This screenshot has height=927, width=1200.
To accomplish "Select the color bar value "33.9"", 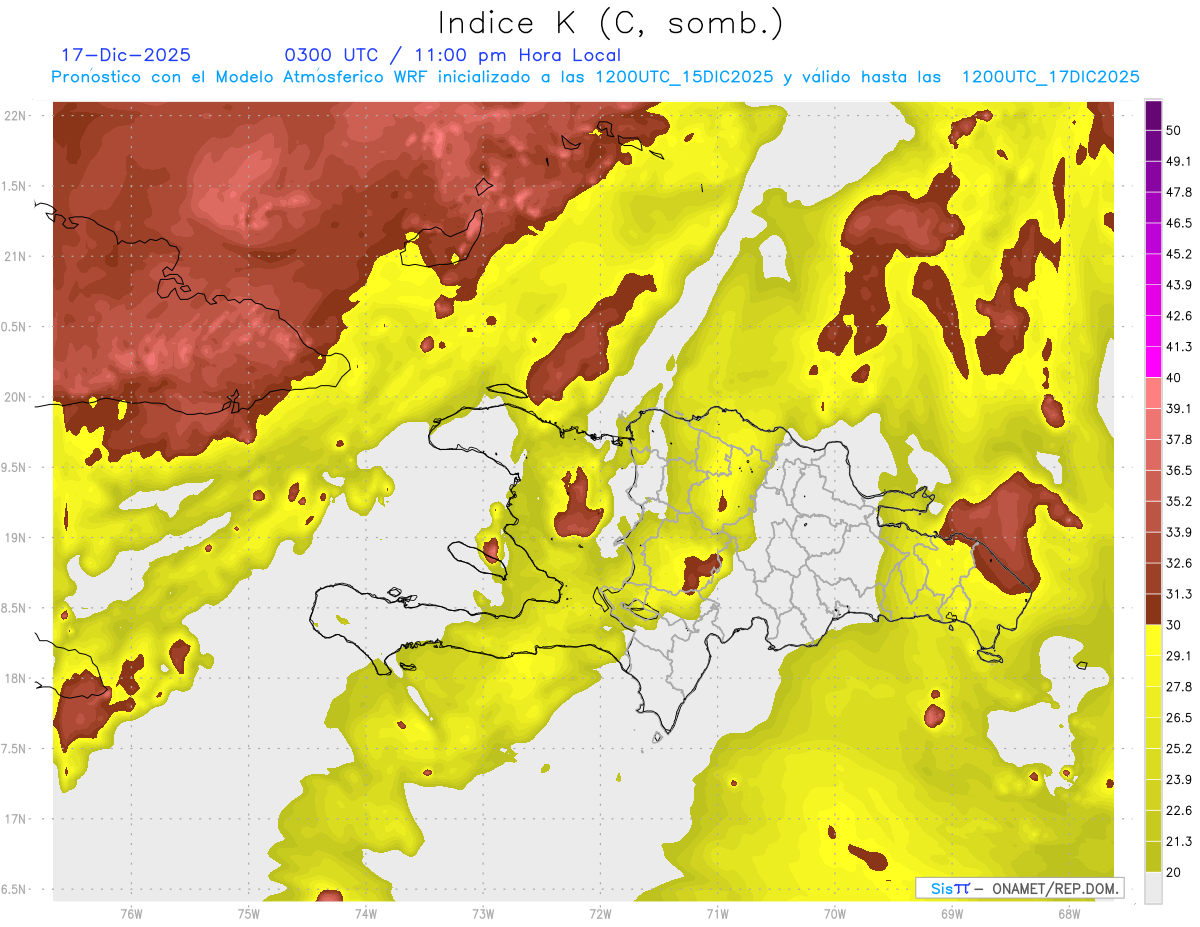I will 1179,532.
